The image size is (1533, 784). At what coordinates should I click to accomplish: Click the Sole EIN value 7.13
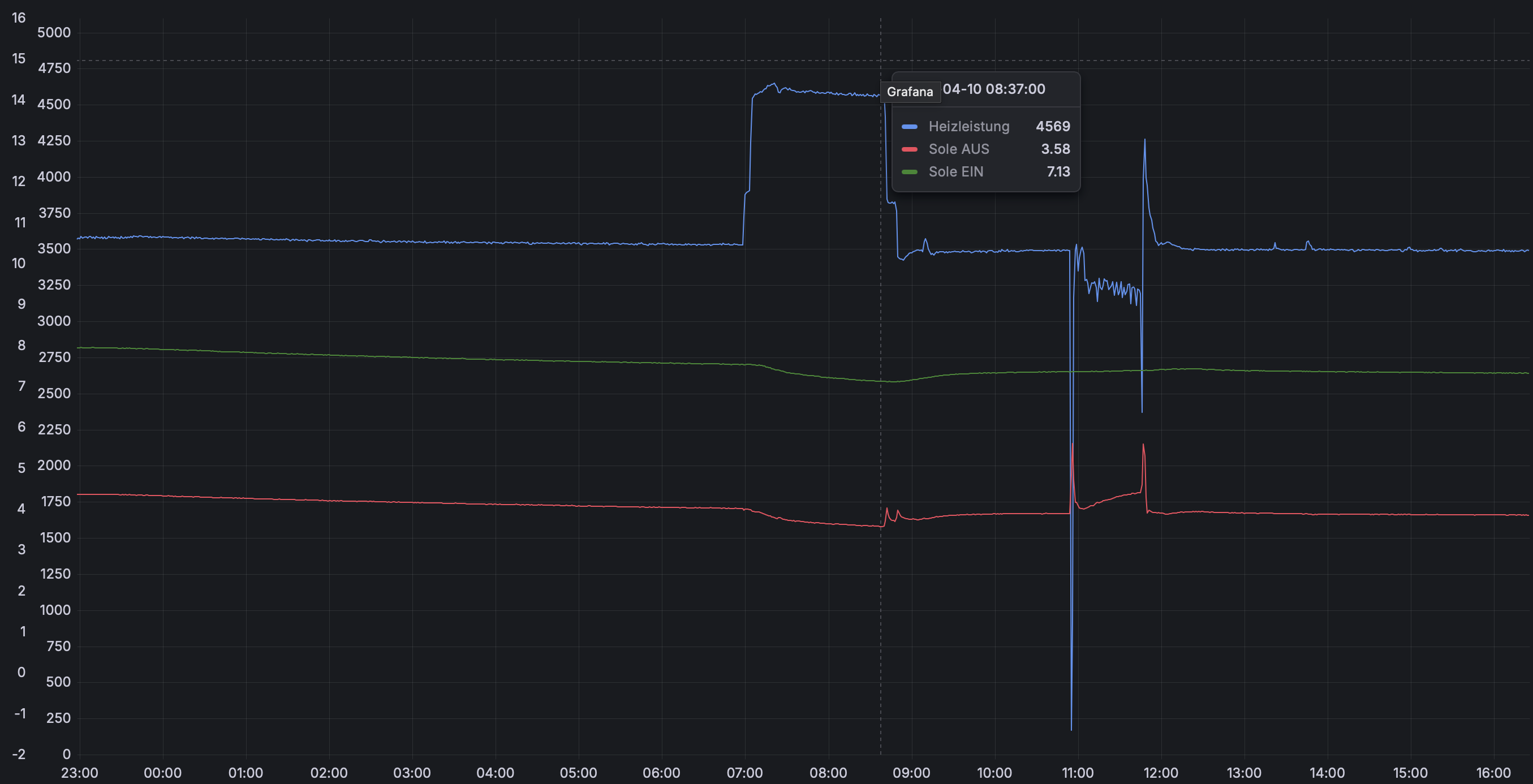[x=1058, y=172]
